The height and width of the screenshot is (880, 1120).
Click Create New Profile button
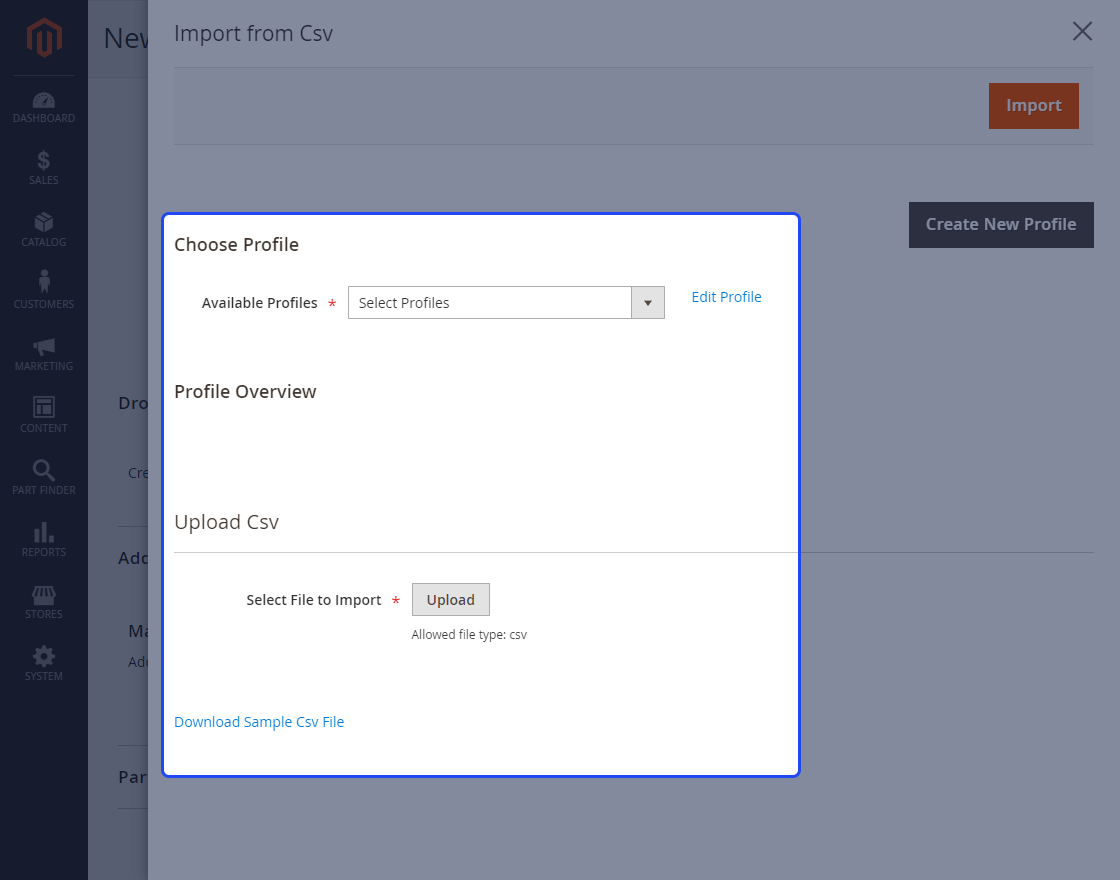coord(1001,224)
